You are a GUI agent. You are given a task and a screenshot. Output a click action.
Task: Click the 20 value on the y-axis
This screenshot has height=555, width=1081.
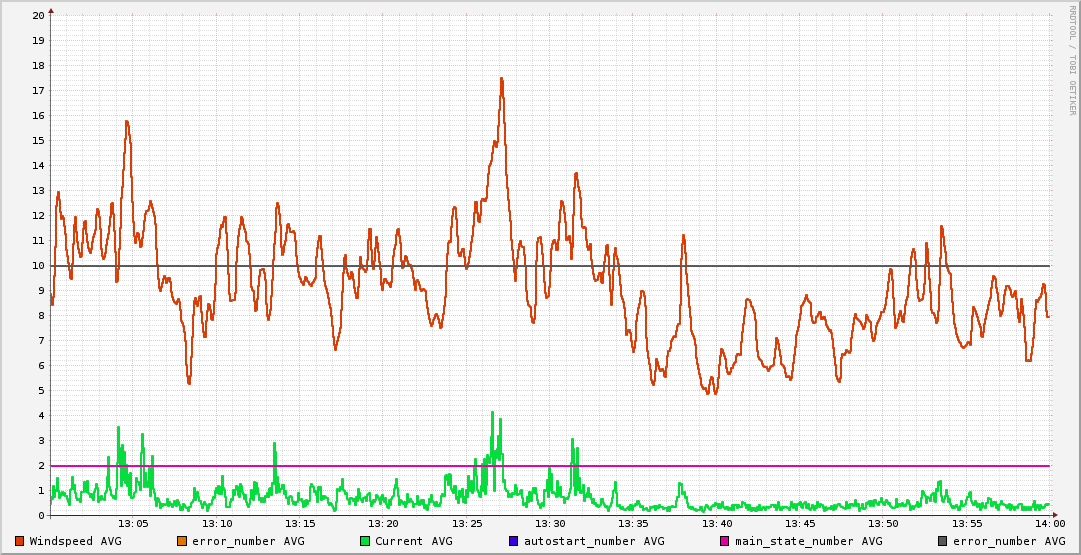coord(38,16)
